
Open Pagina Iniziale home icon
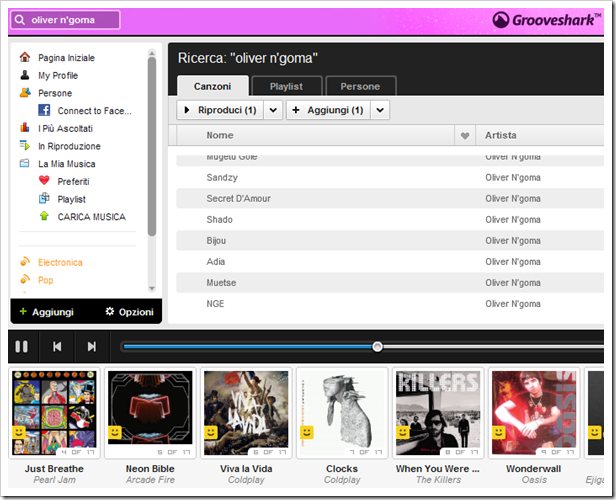[25, 57]
